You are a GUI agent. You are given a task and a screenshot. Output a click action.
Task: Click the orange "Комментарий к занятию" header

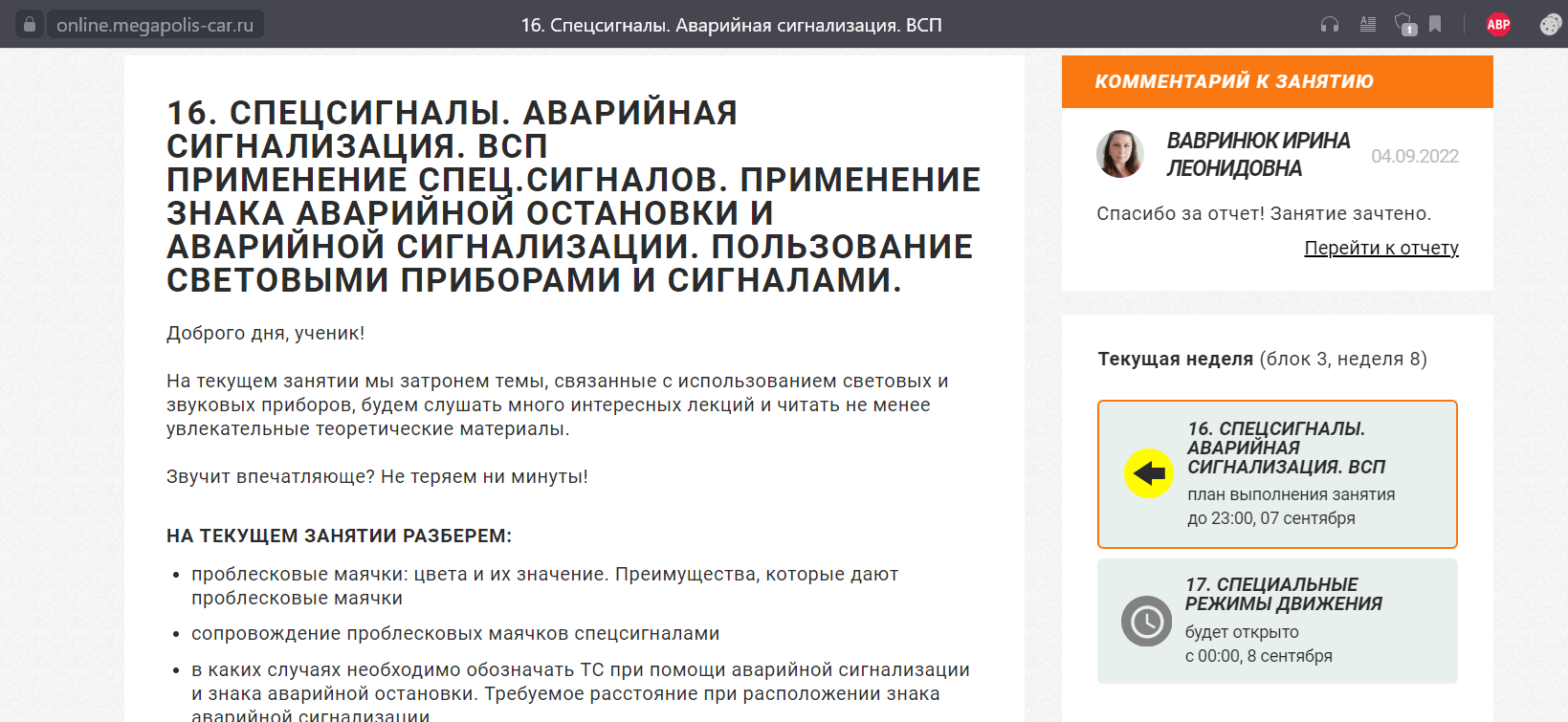1276,82
